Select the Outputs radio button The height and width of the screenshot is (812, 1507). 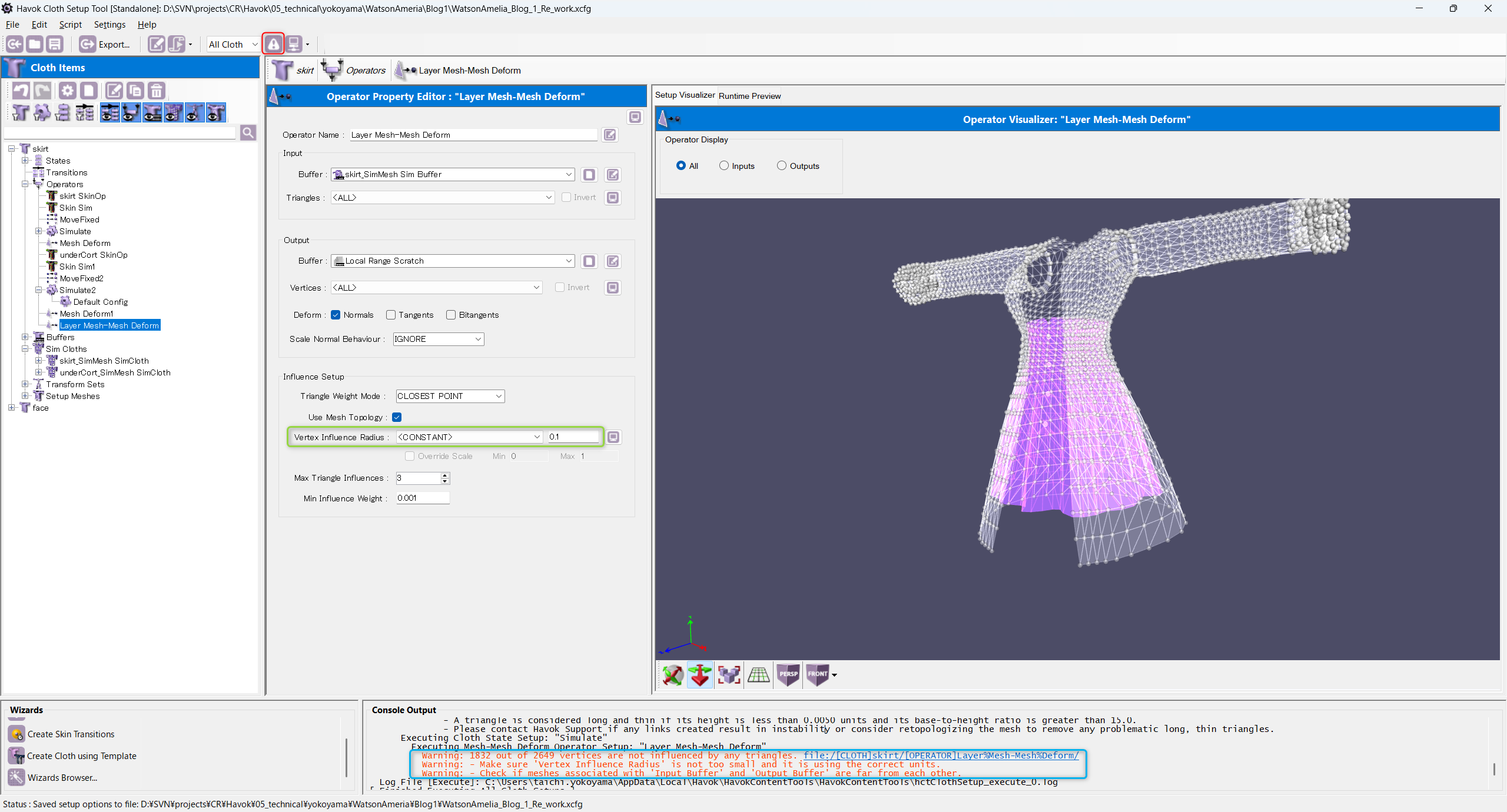tap(782, 166)
